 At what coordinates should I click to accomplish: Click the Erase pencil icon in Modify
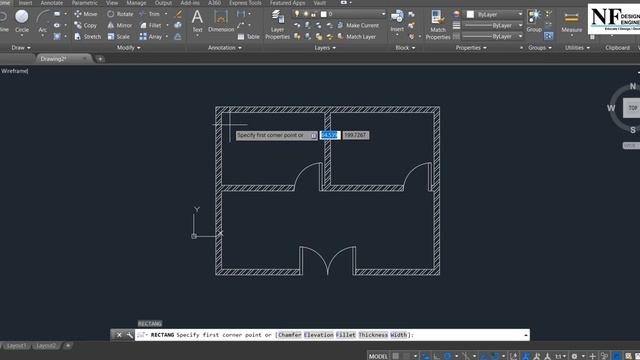pos(178,14)
